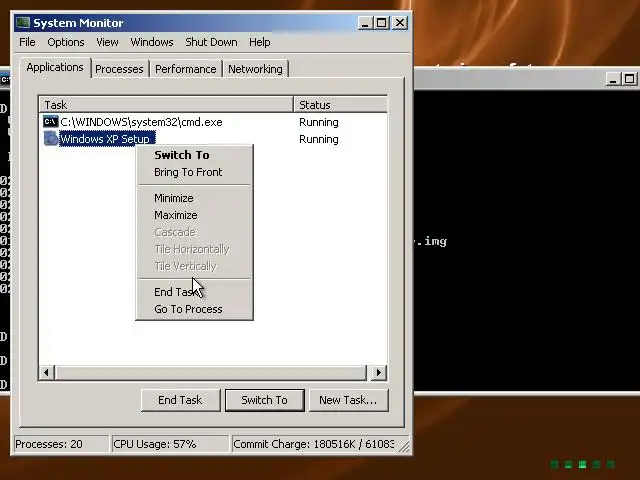Choose Go To Process in context menu
Viewport: 640px width, 480px height.
click(x=194, y=309)
